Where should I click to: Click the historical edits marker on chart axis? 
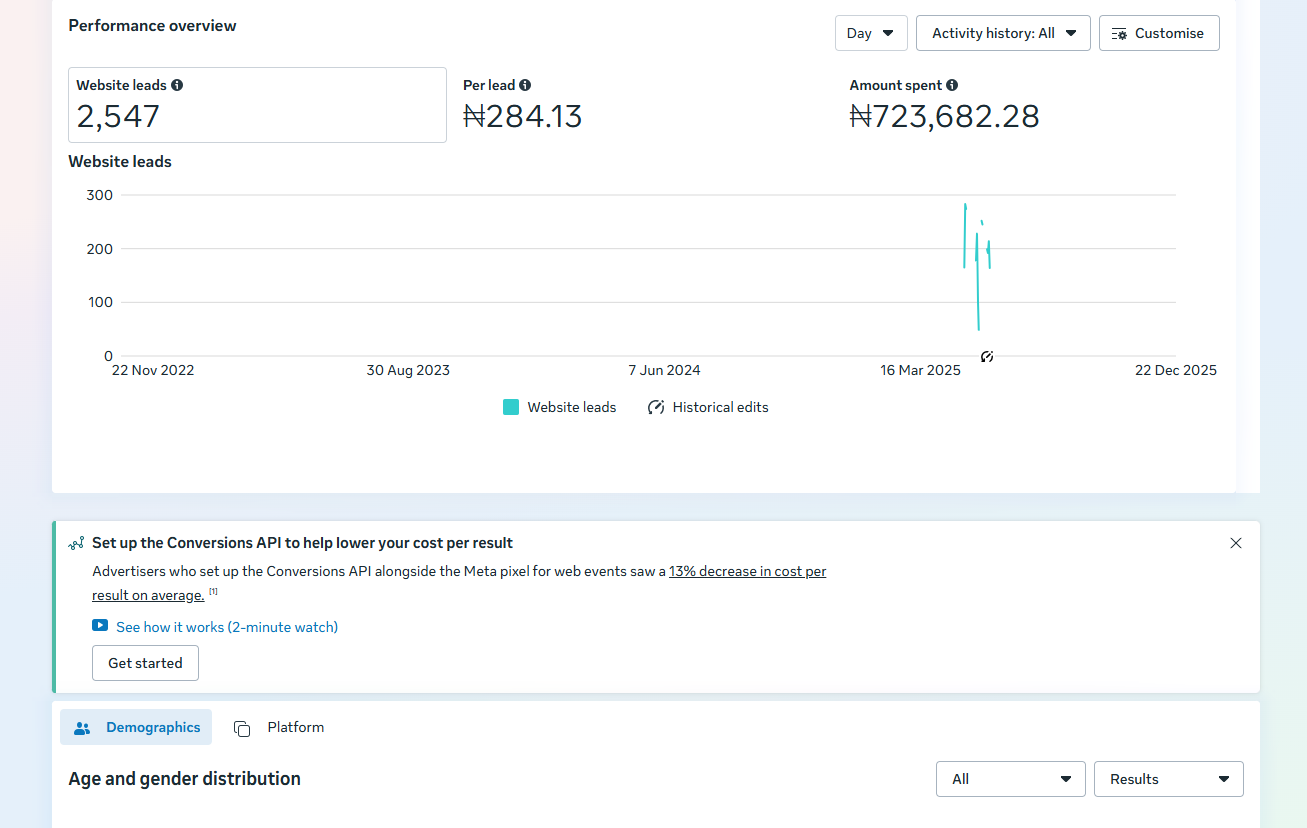tap(987, 356)
